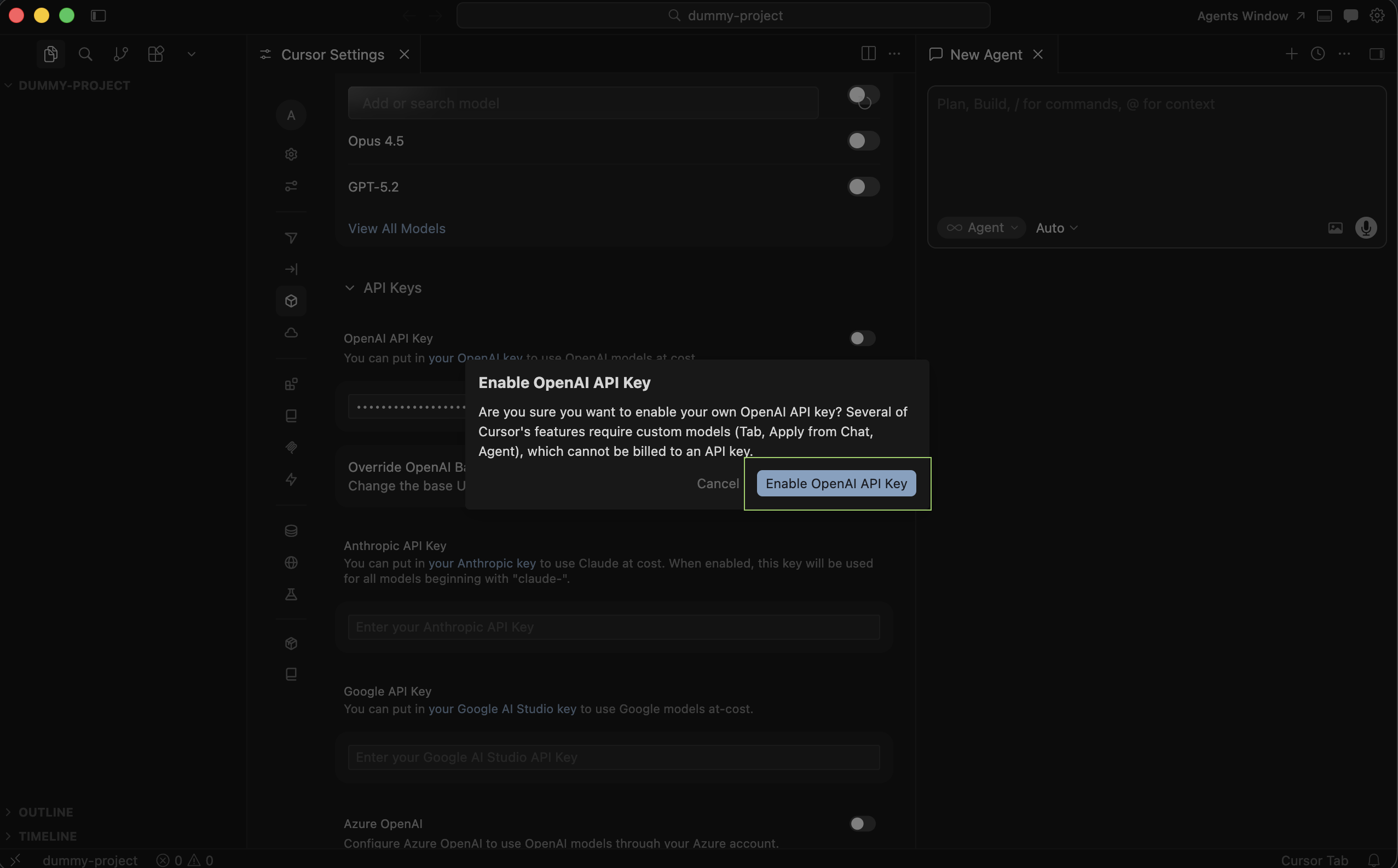
Task: Start a new agent chat with plus icon
Action: [1291, 54]
